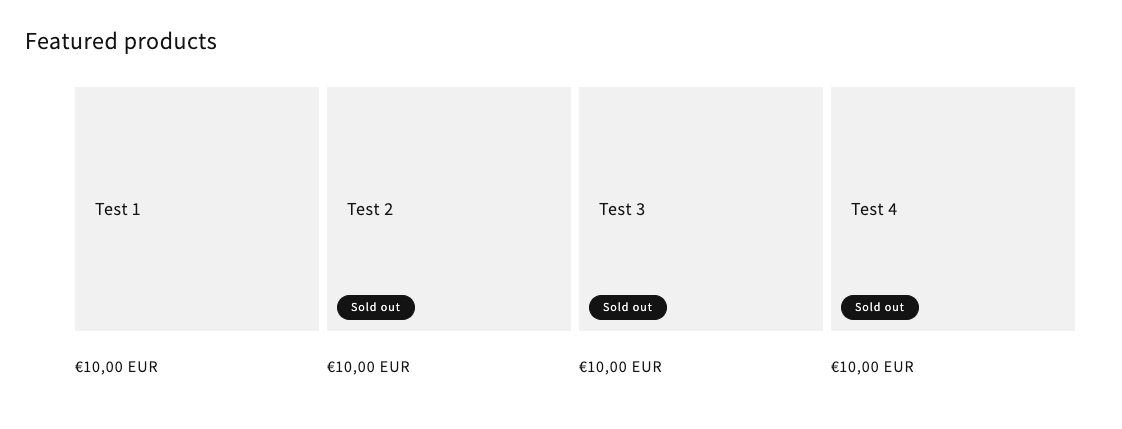Open the Test 4 product card image area
Viewport: 1122px width, 429px height.
coord(953,140)
